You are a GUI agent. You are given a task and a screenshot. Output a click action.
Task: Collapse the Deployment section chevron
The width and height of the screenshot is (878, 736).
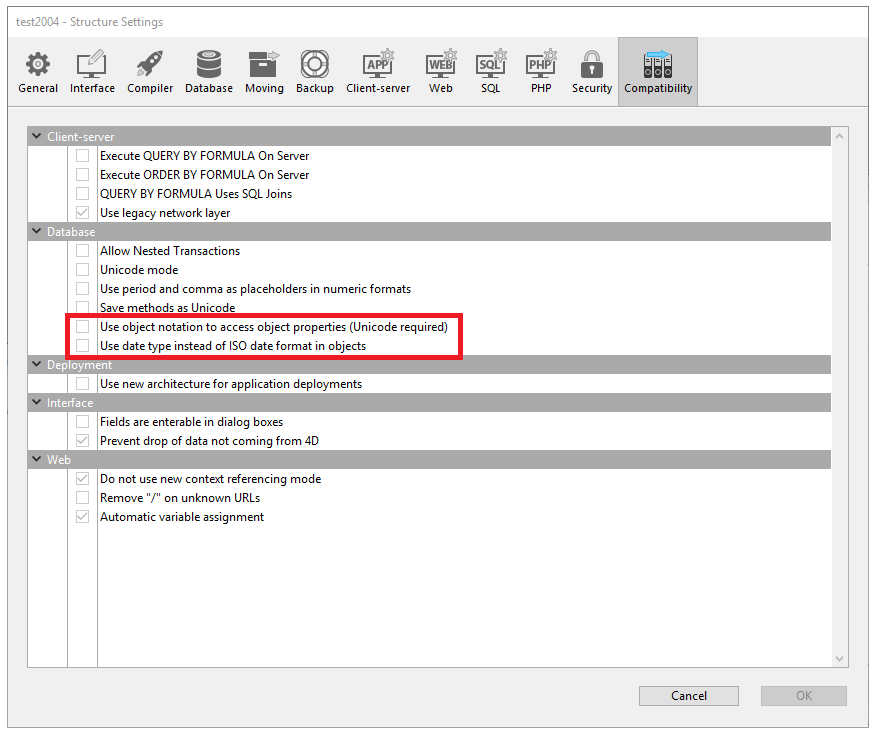point(37,365)
